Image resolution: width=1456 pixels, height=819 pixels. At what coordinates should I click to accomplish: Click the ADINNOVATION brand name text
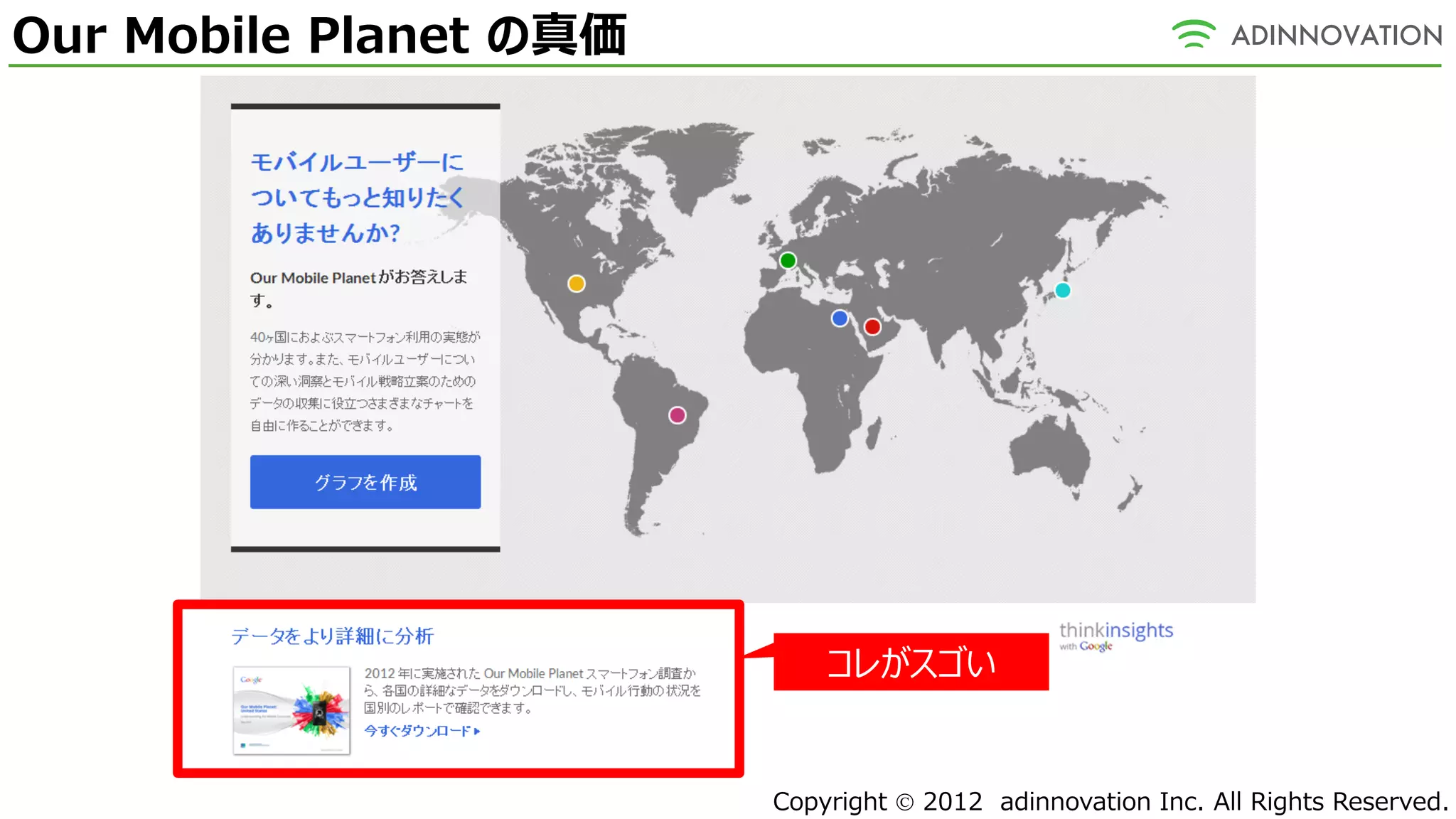pos(1337,35)
